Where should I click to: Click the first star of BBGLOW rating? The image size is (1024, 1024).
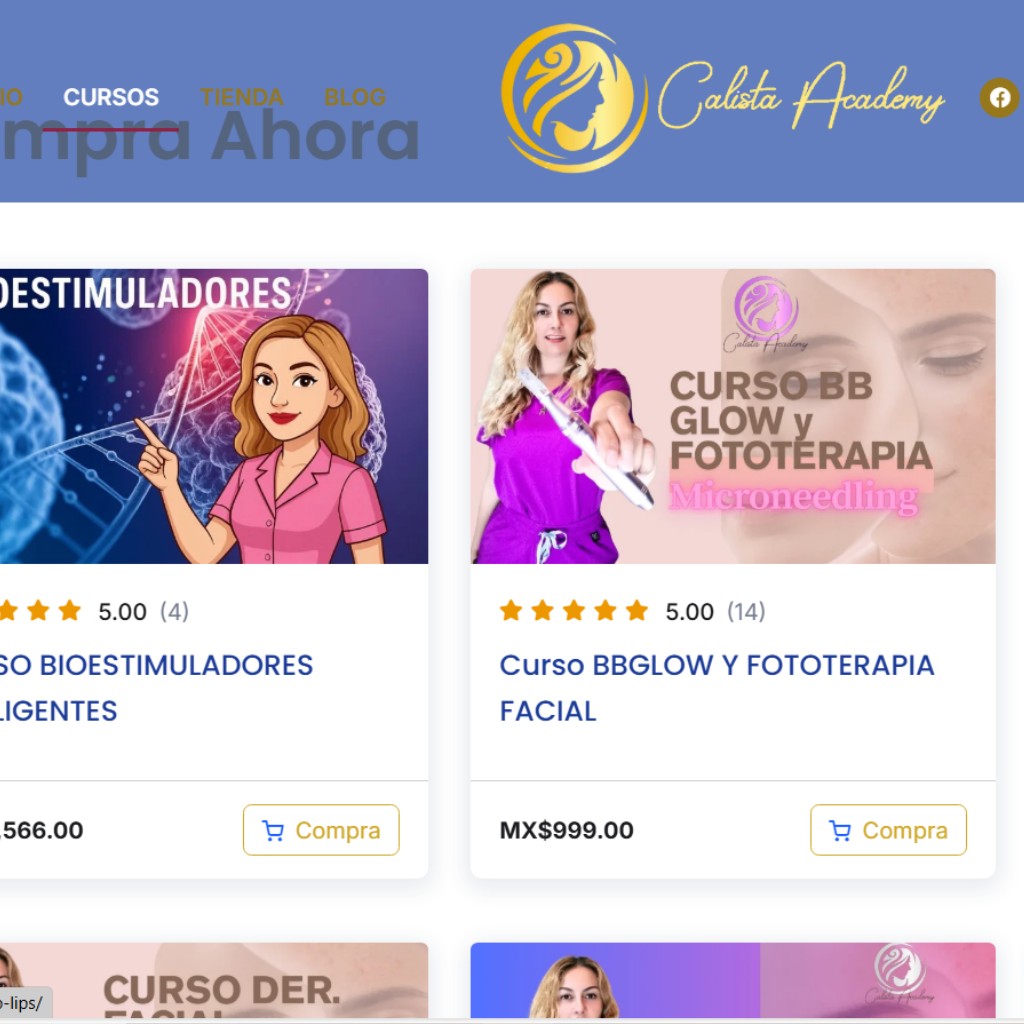tap(511, 611)
